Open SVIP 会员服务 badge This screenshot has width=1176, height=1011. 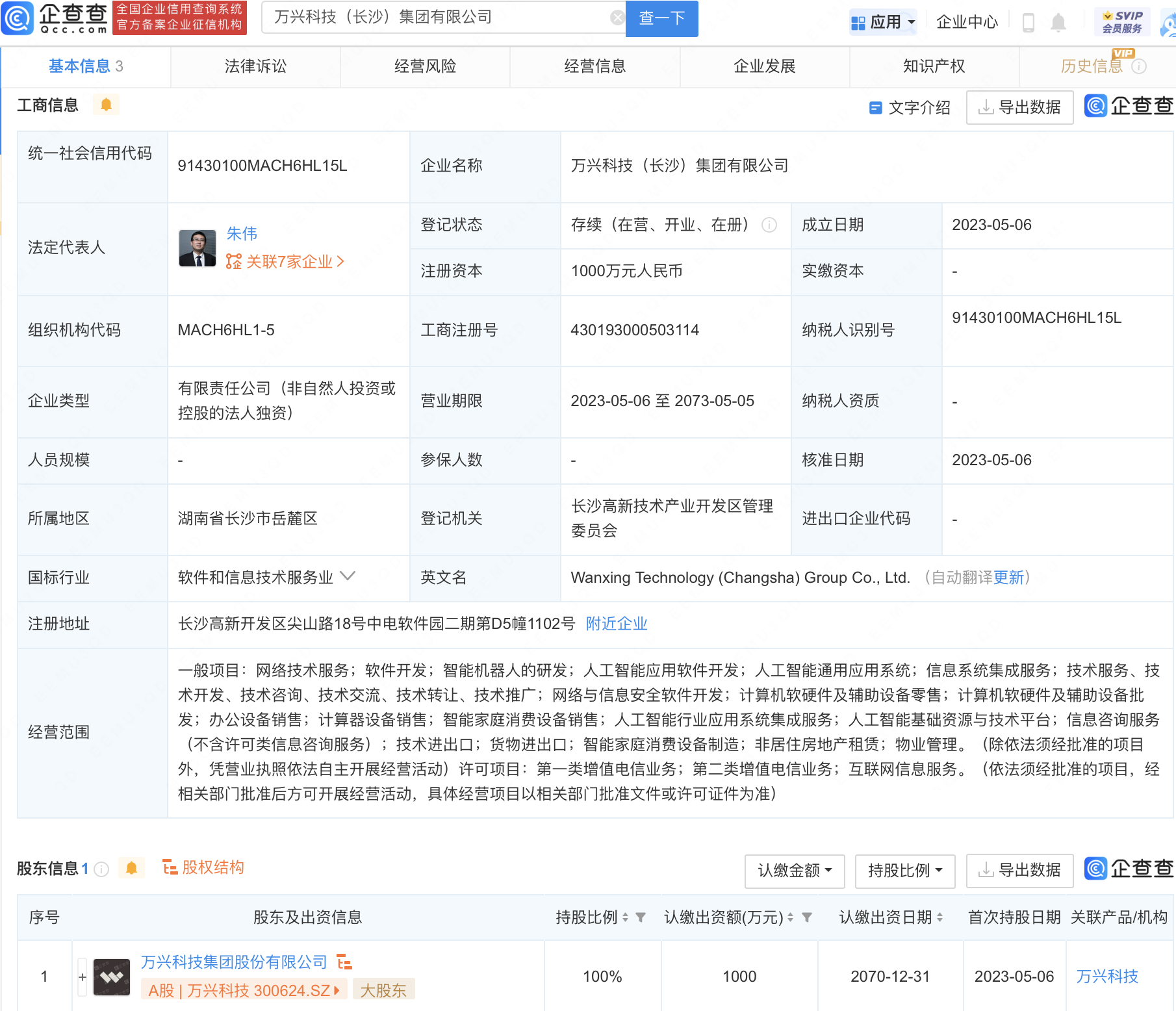[1122, 22]
